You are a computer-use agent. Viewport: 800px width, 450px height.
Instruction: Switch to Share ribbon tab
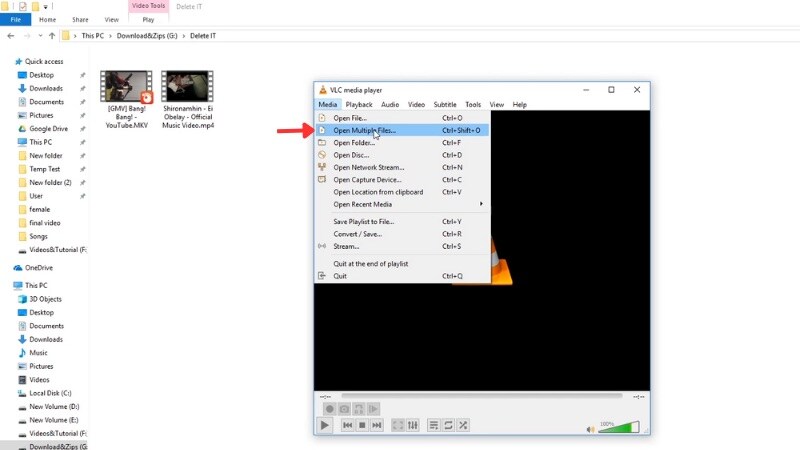click(80, 20)
